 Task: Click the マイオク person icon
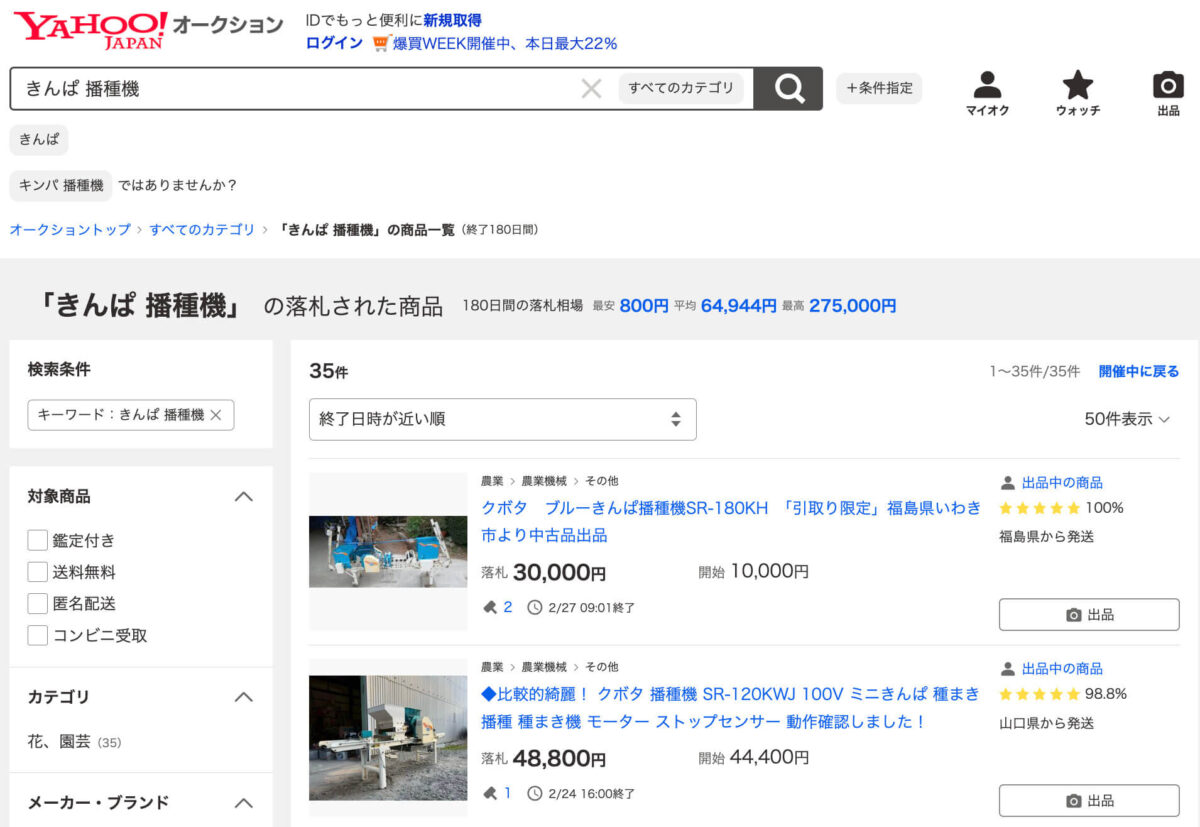988,84
